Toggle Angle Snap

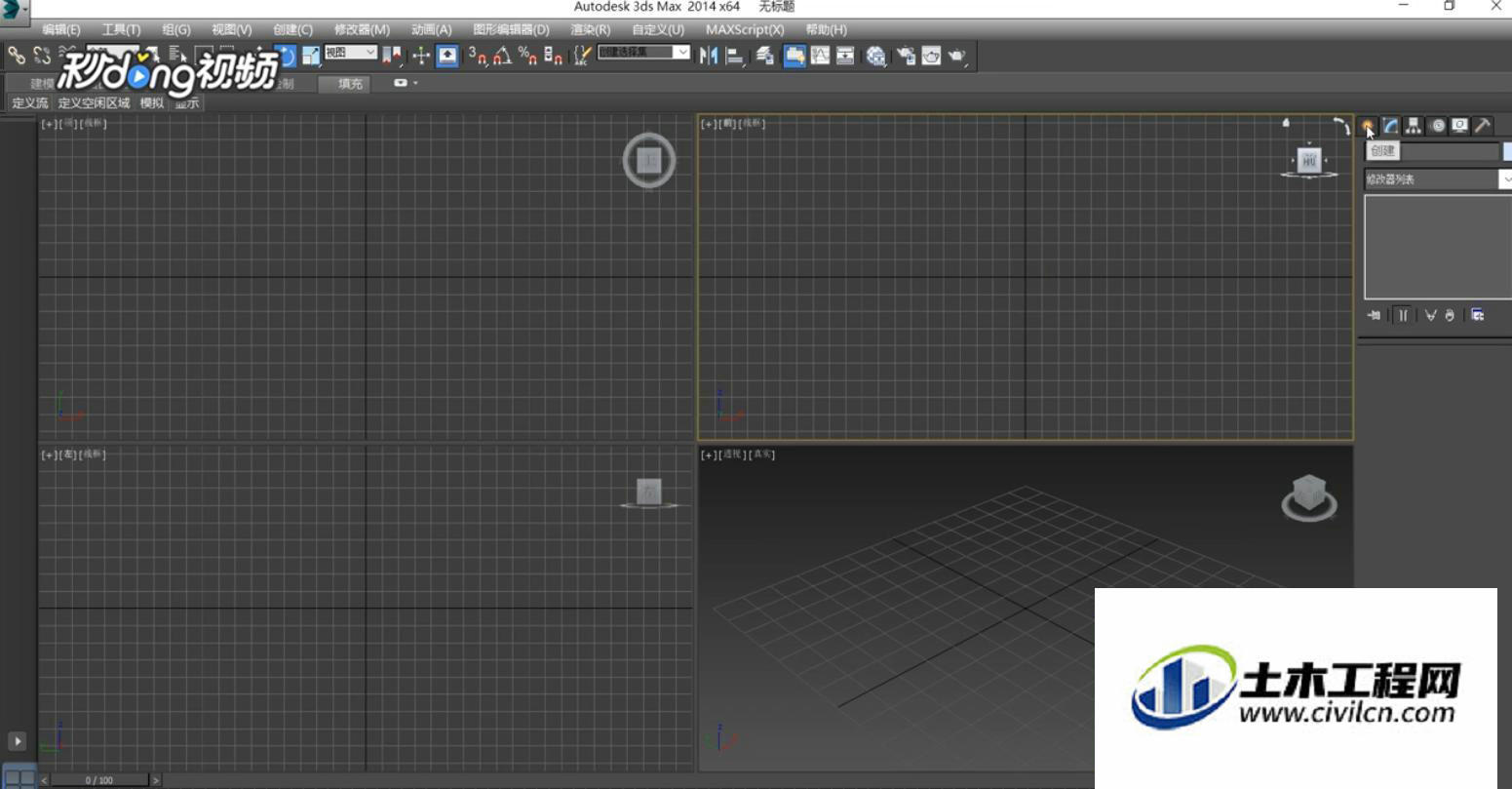pyautogui.click(x=502, y=56)
